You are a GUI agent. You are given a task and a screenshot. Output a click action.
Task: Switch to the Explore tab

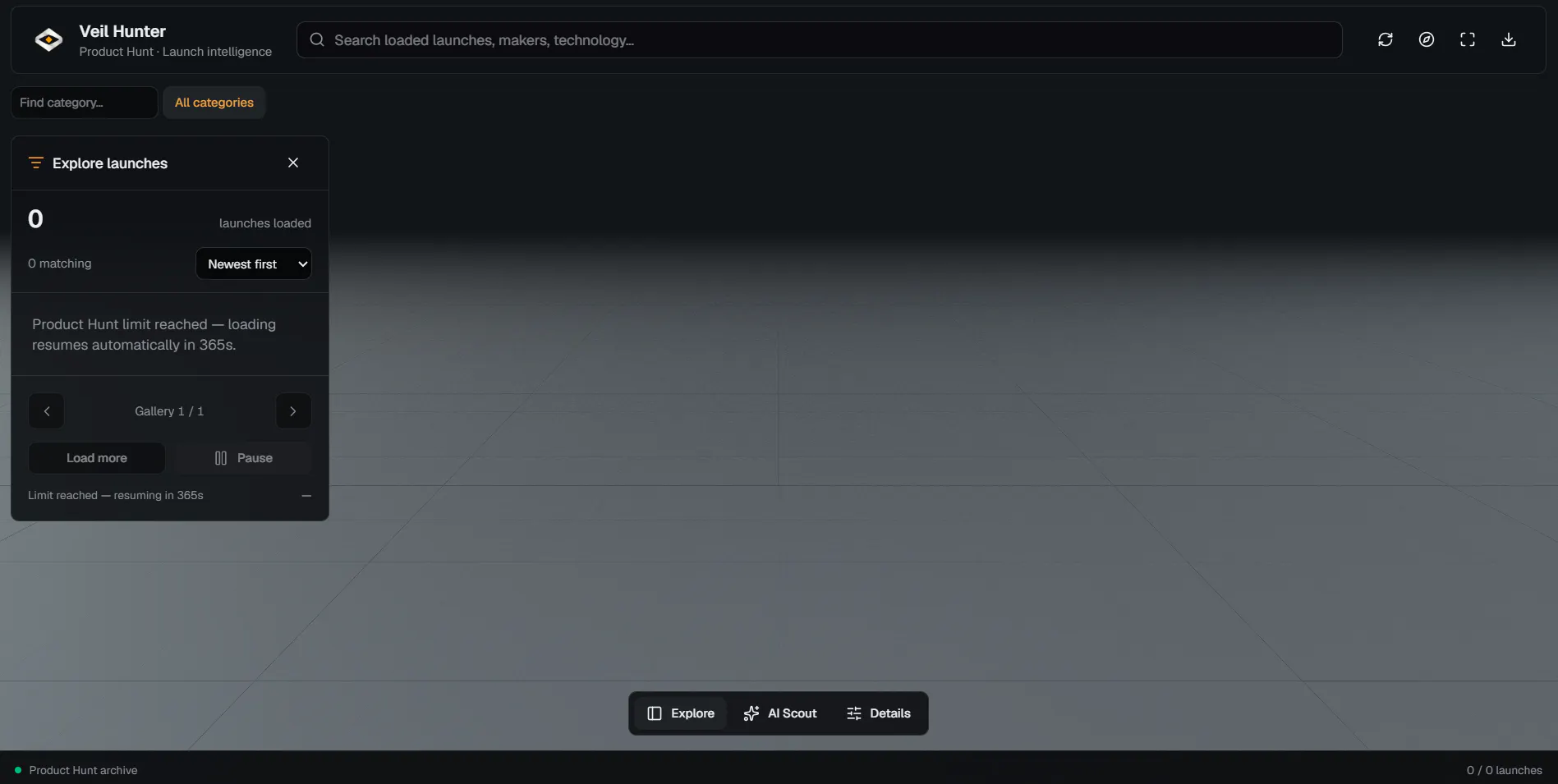[681, 713]
